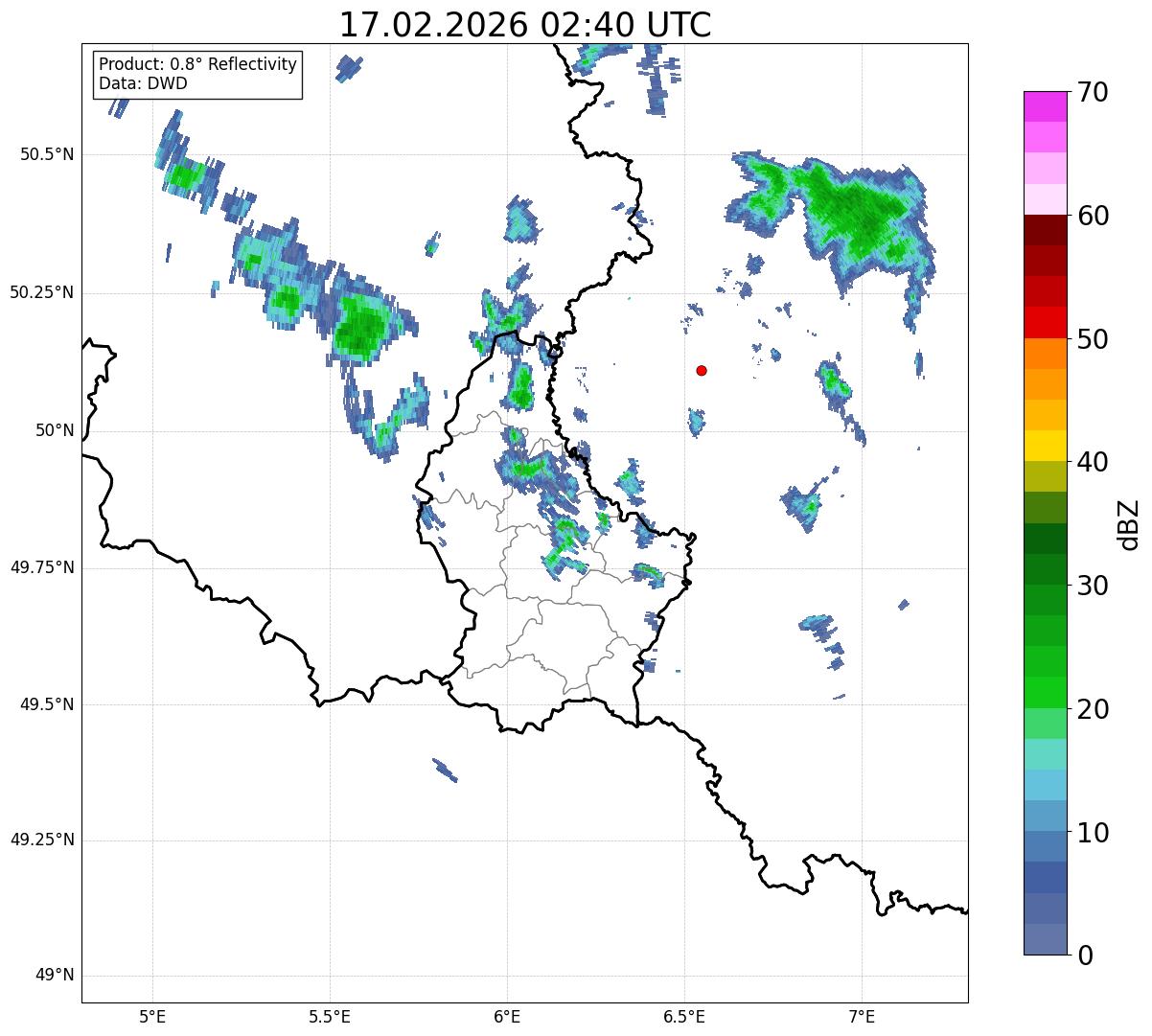Click the '5.5°E' longitude label
Image resolution: width=1152 pixels, height=1036 pixels.
tap(330, 1017)
